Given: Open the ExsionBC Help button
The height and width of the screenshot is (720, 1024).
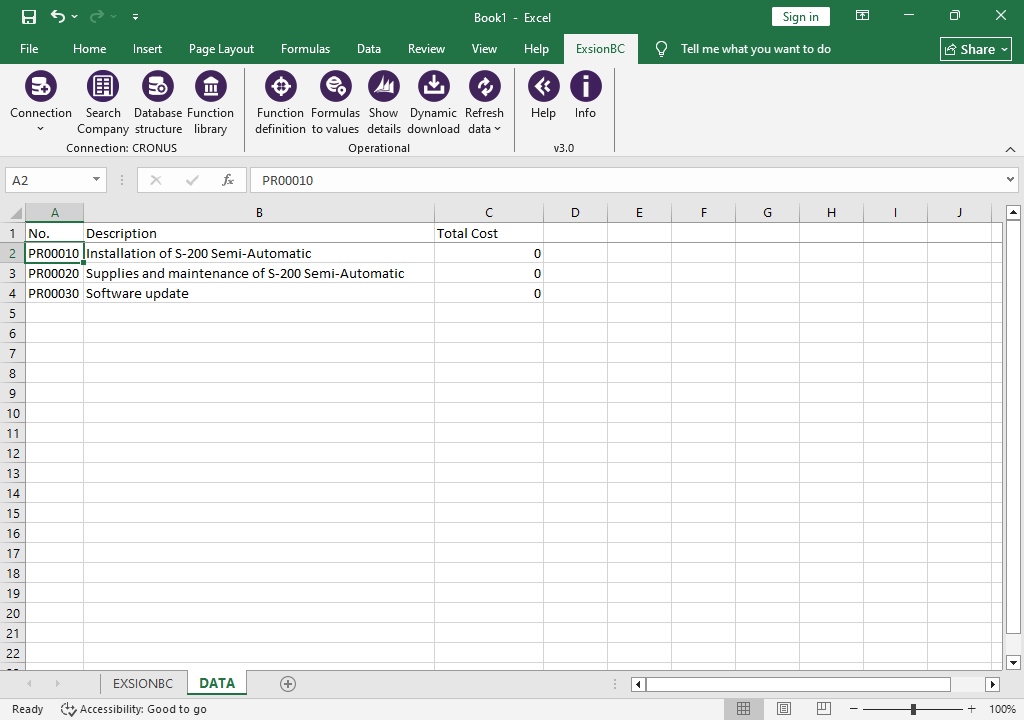Looking at the screenshot, I should click(x=543, y=95).
